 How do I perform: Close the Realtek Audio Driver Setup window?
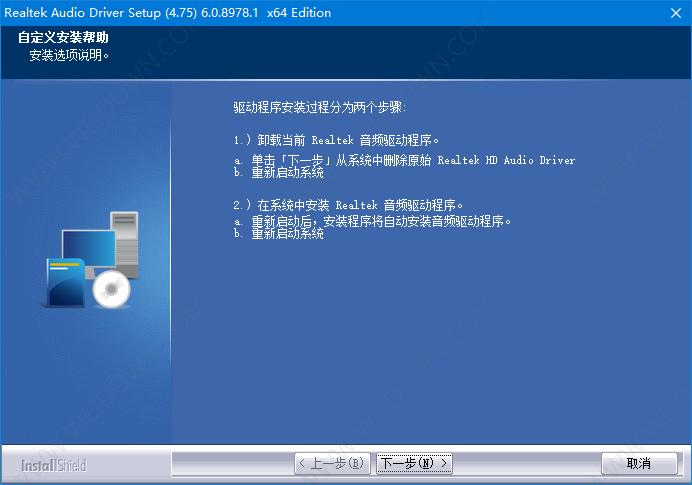click(675, 13)
